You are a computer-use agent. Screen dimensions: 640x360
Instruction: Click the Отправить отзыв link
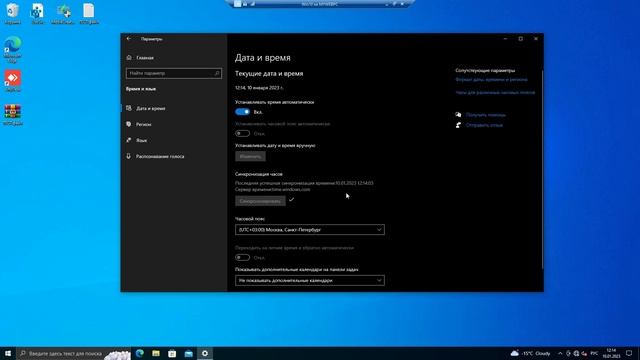(484, 125)
